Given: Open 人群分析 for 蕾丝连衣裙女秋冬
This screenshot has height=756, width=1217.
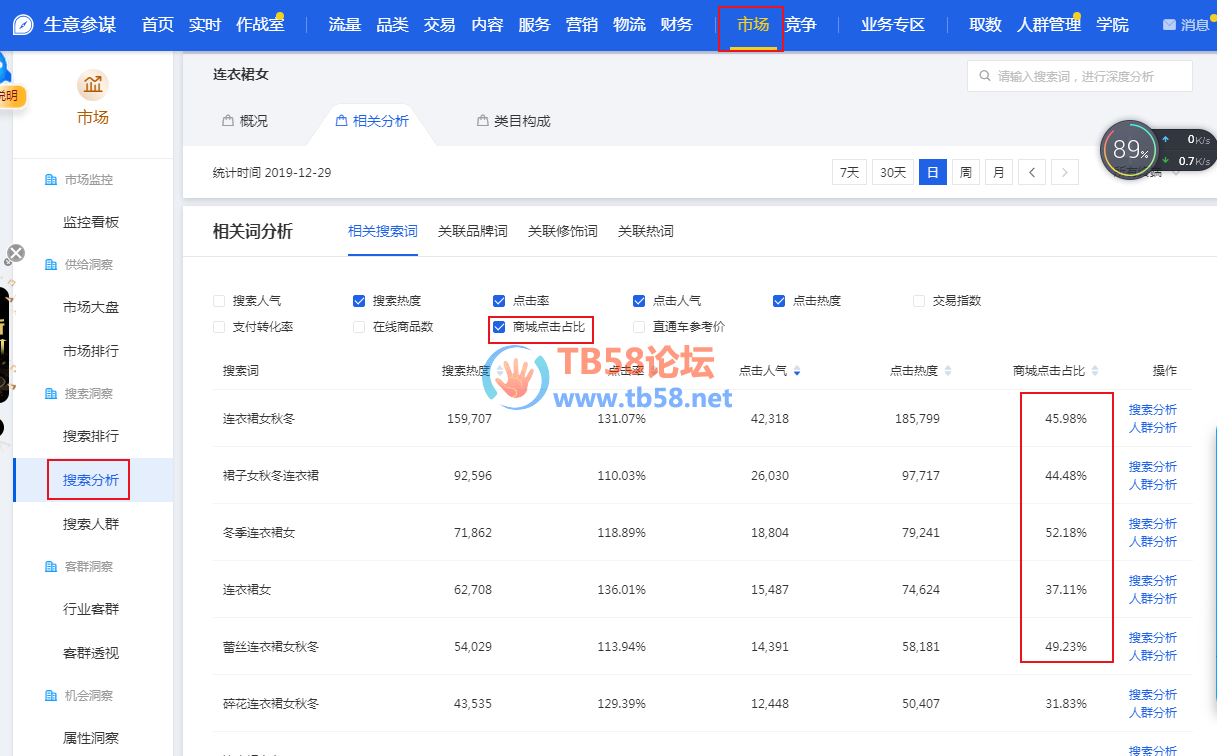Looking at the screenshot, I should pyautogui.click(x=1153, y=656).
